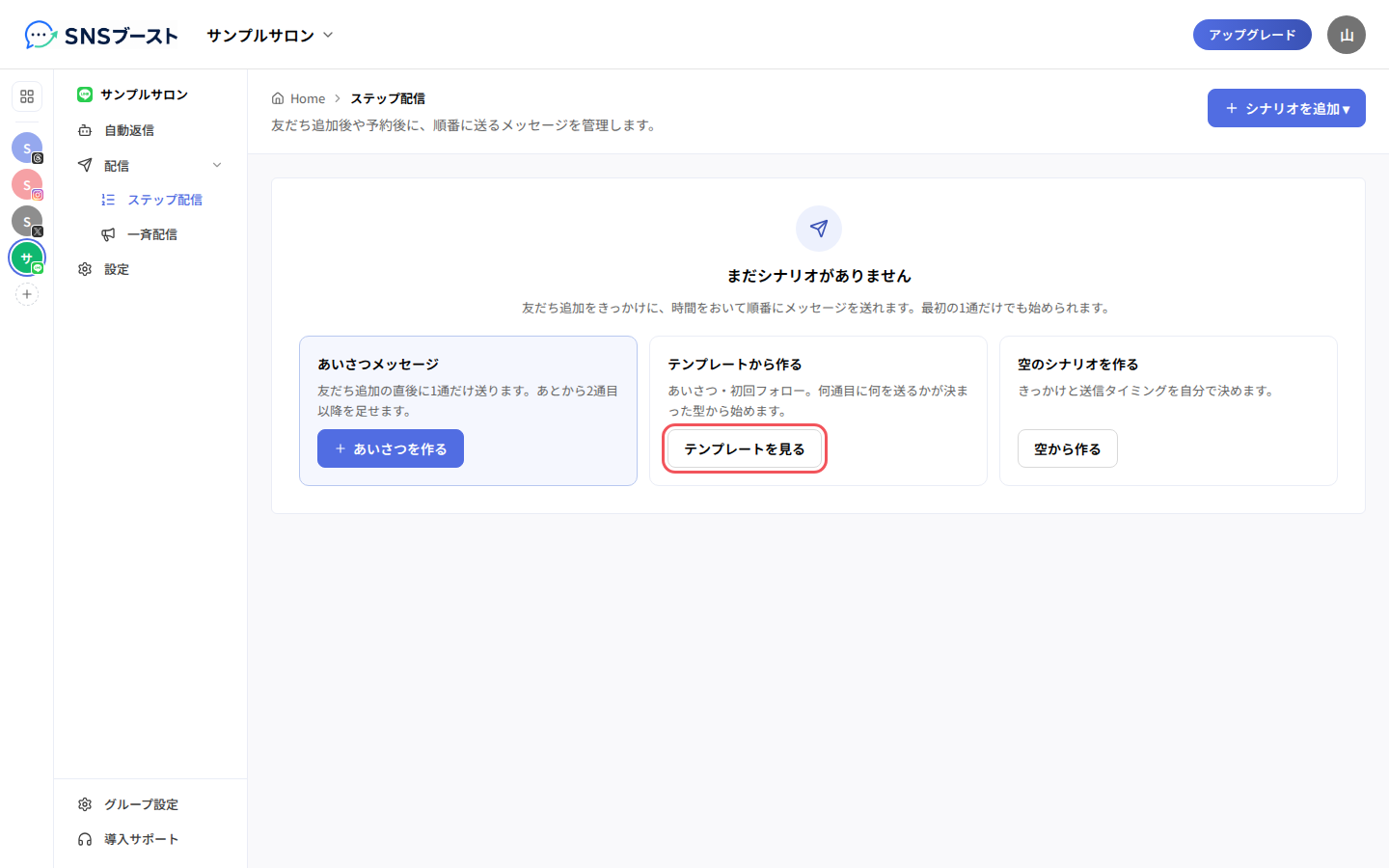1389x868 pixels.
Task: Open the dashboard grid icon in the rail
Action: pyautogui.click(x=27, y=96)
